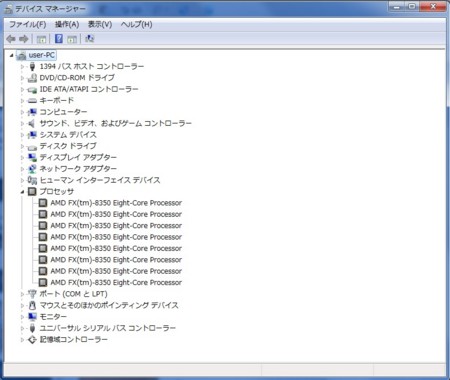The image size is (450, 380).
Task: Select the マウスとそのほかのポインティング デバイス label
Action: (109, 305)
